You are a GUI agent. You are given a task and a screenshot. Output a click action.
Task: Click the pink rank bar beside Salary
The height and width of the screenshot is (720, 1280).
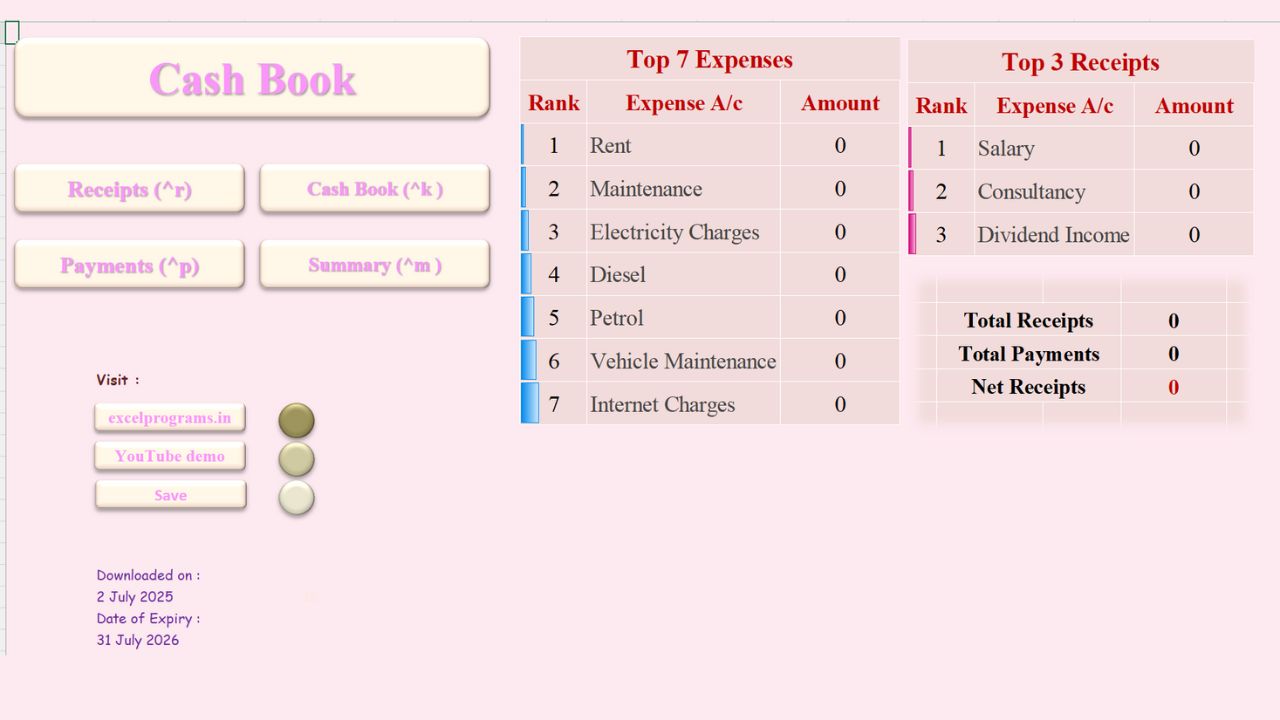[x=912, y=148]
